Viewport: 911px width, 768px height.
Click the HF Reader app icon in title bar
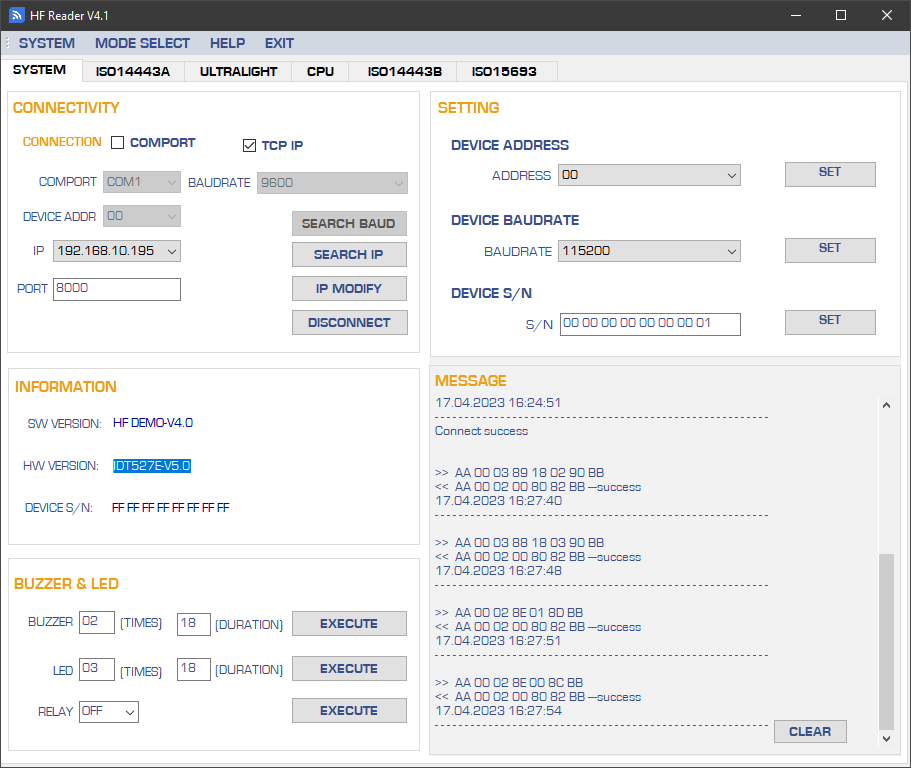pyautogui.click(x=17, y=15)
